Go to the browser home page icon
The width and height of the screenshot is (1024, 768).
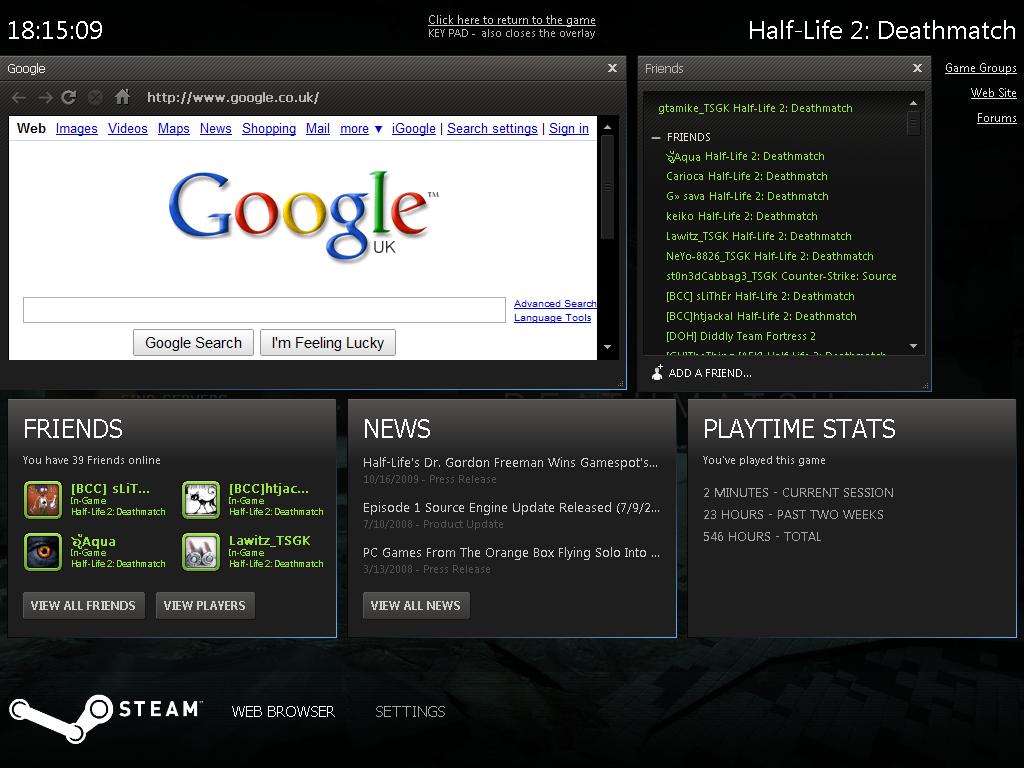pyautogui.click(x=122, y=97)
